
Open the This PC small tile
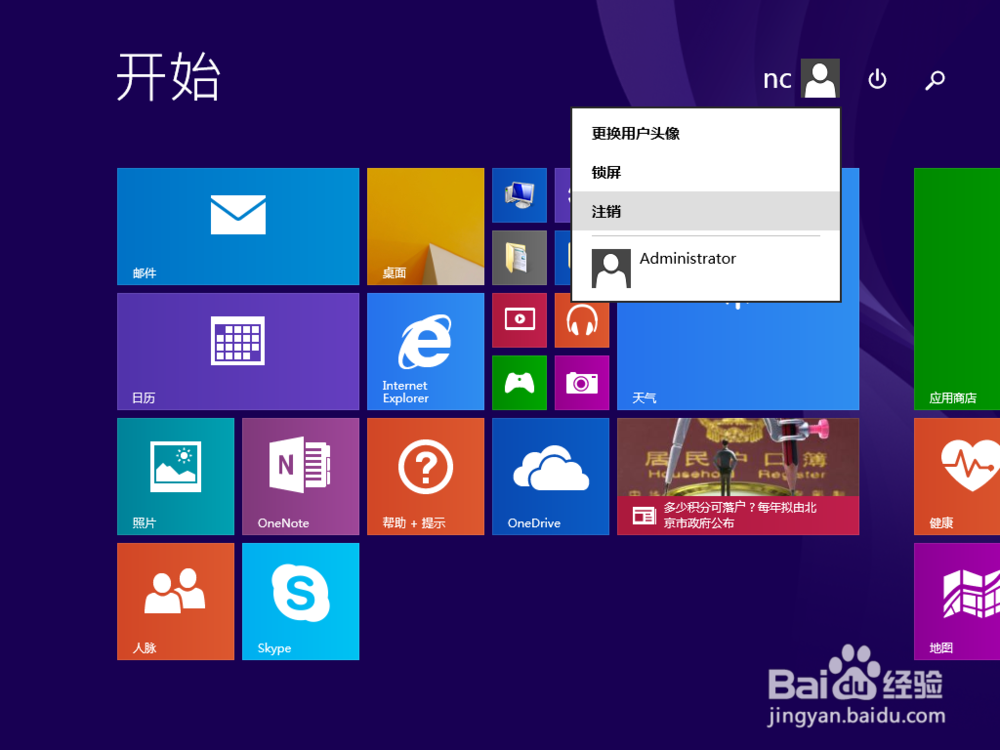[x=519, y=195]
